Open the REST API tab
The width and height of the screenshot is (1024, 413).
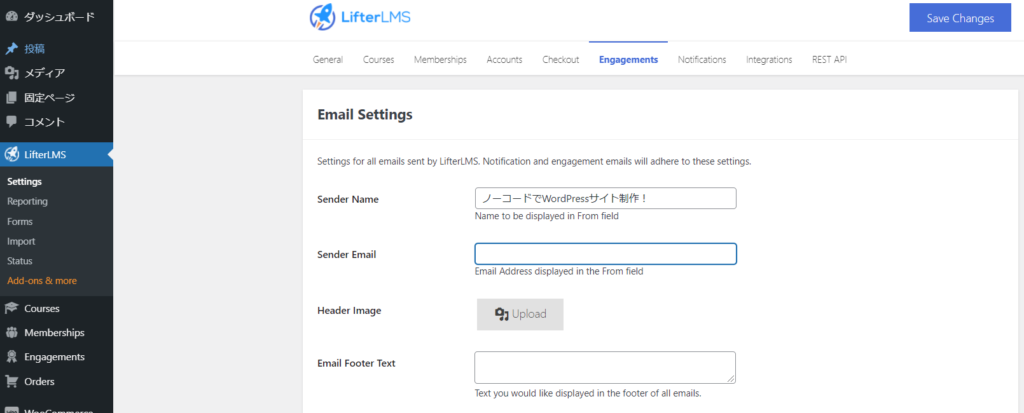coord(829,59)
